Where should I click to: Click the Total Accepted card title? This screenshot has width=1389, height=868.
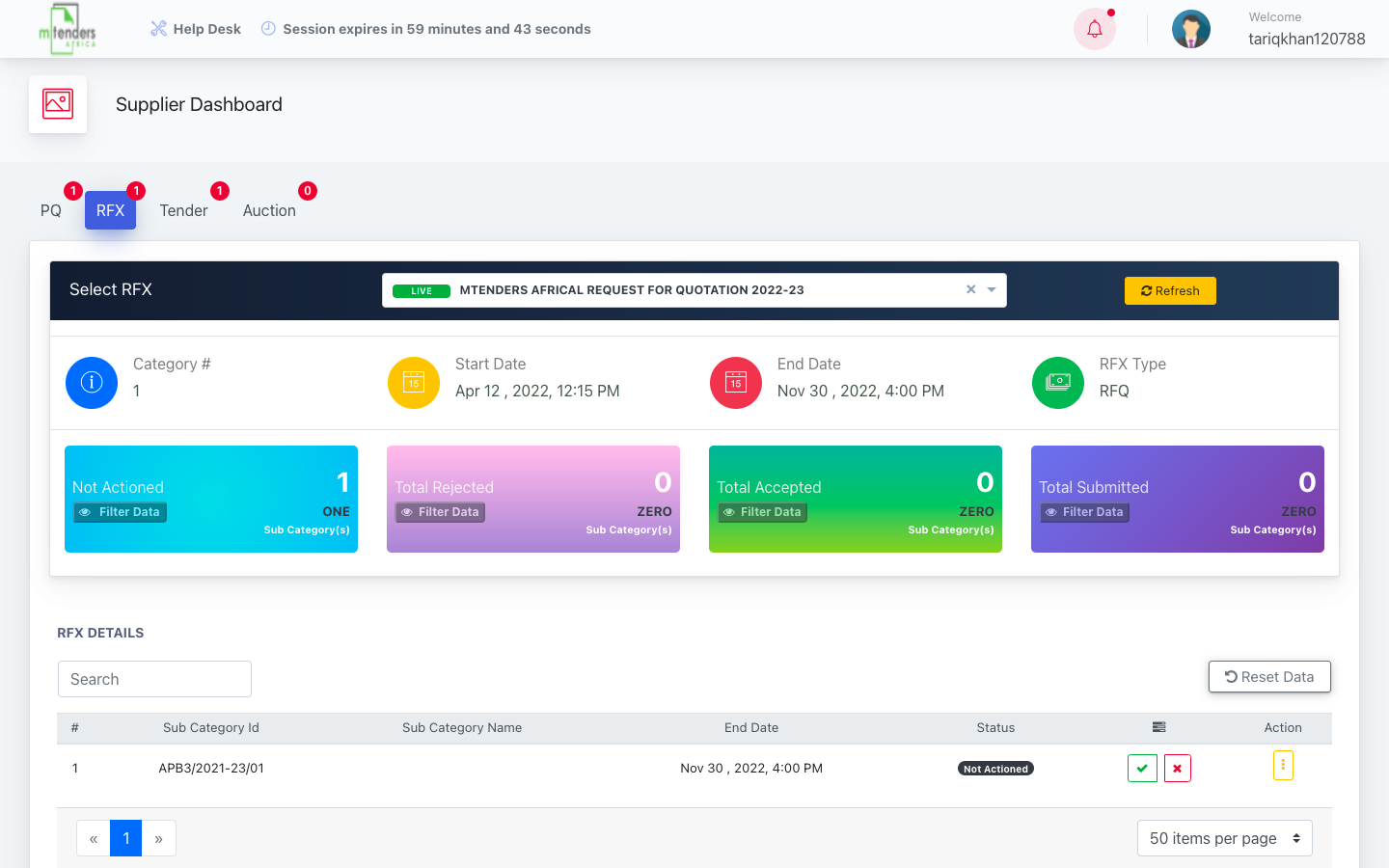click(769, 487)
